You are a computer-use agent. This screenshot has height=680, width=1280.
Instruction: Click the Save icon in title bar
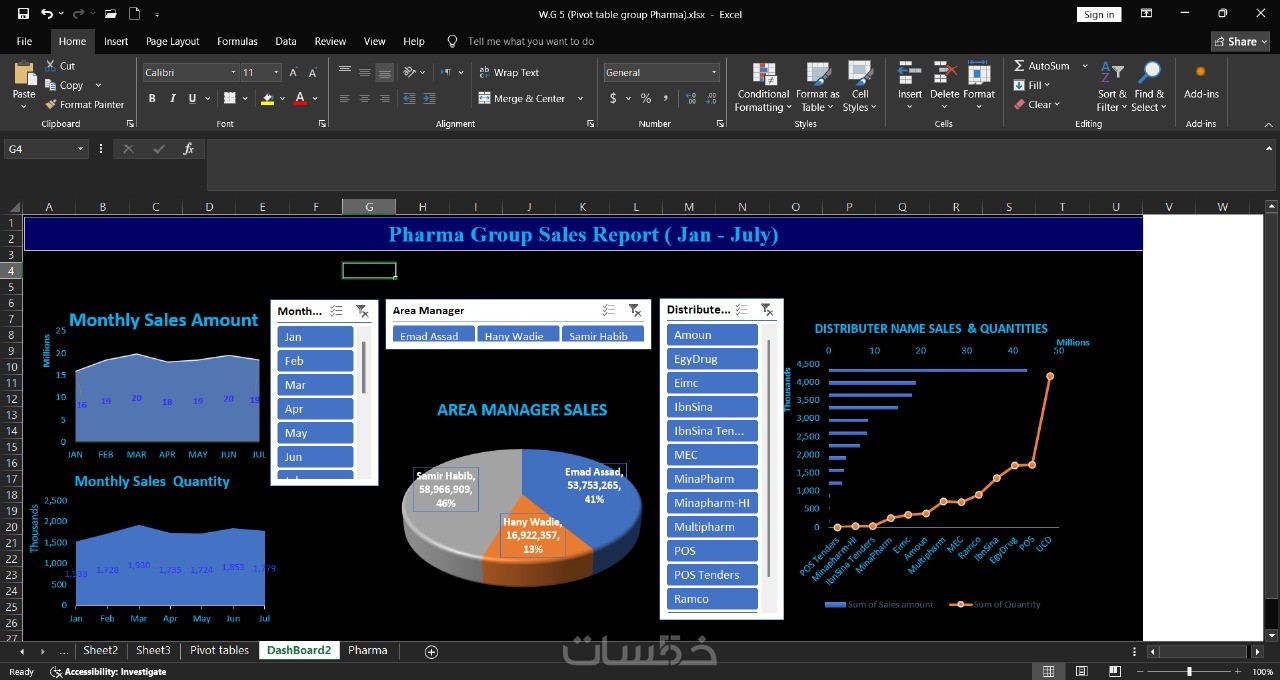tap(23, 14)
